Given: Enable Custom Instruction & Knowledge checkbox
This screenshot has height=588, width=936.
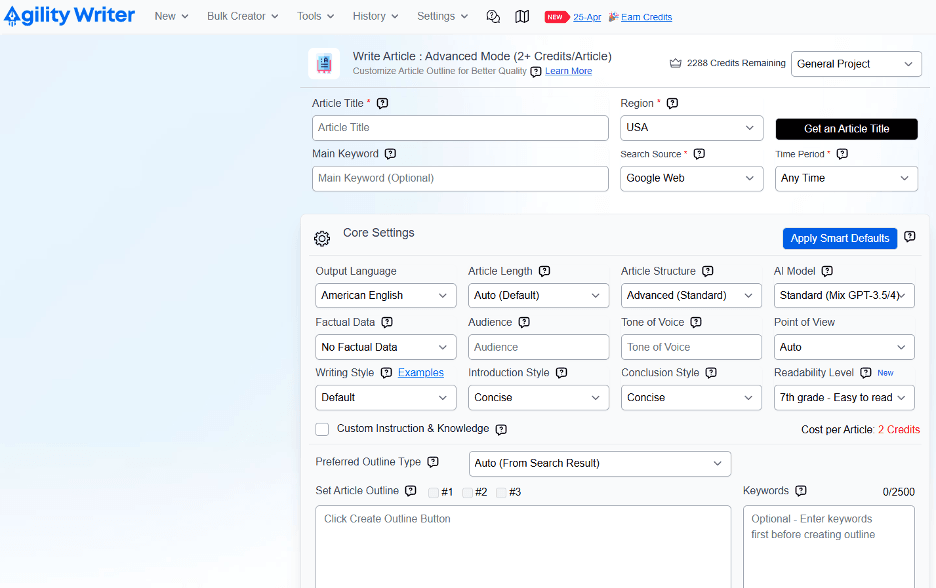Looking at the screenshot, I should (322, 429).
